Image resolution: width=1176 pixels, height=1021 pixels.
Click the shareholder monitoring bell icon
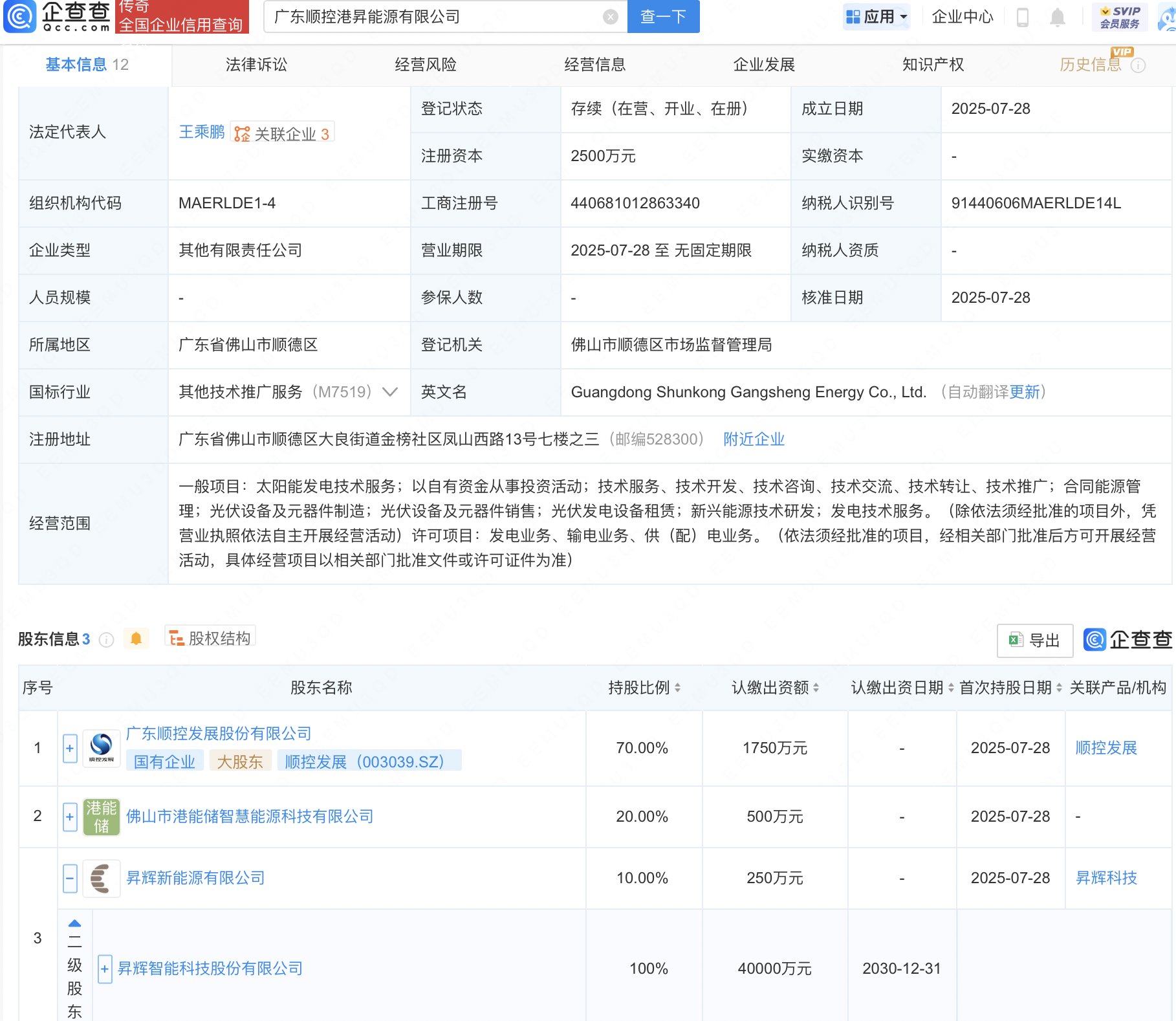(x=136, y=639)
